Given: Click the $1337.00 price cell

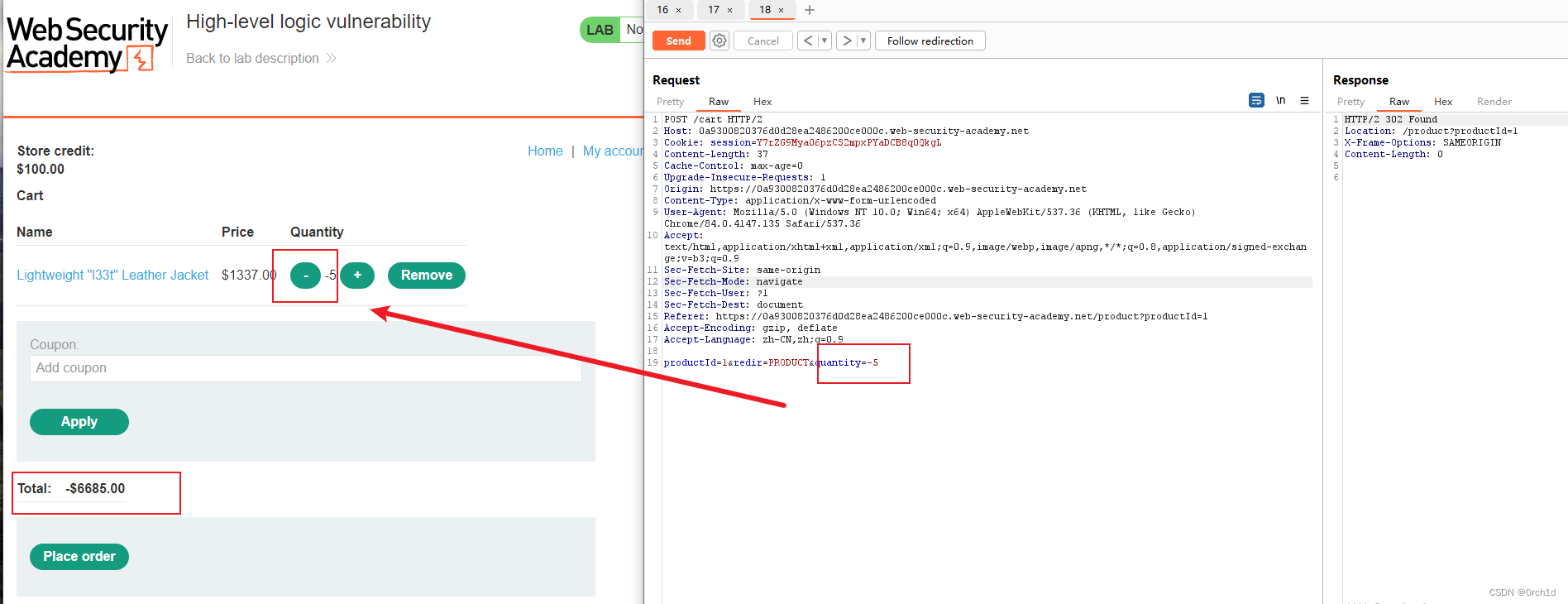Looking at the screenshot, I should 249,275.
